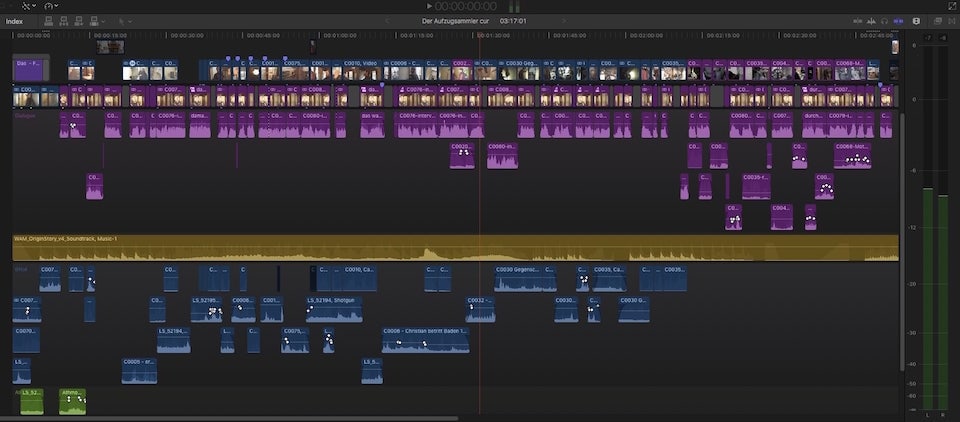This screenshot has height=422, width=960.
Task: Open clip appearance options
Action: (x=914, y=21)
